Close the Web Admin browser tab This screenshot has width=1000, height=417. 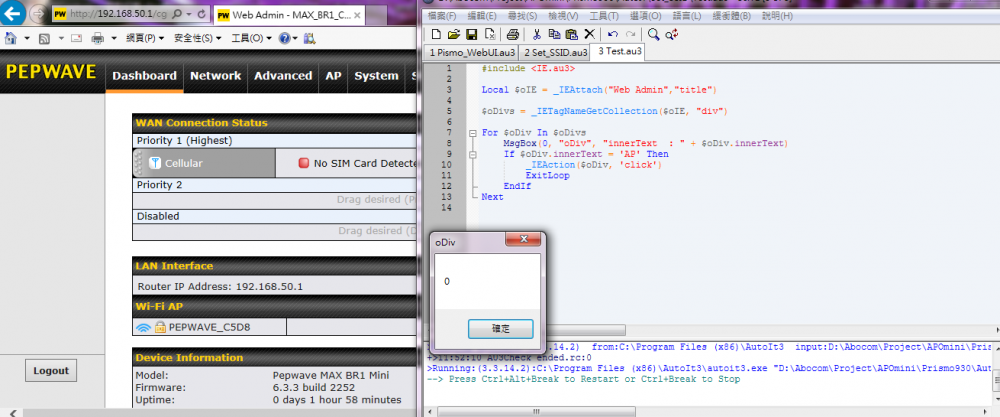click(x=357, y=14)
